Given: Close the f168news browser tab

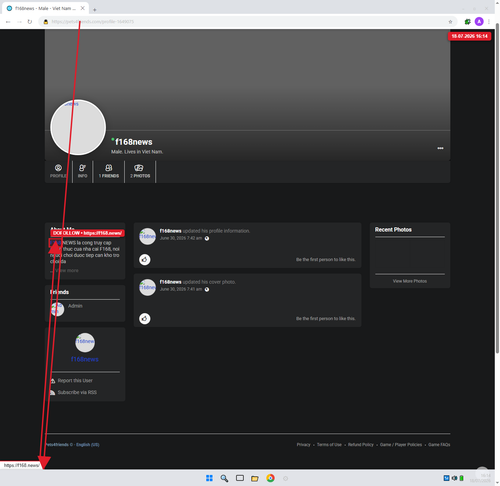Looking at the screenshot, I should coord(83,8).
